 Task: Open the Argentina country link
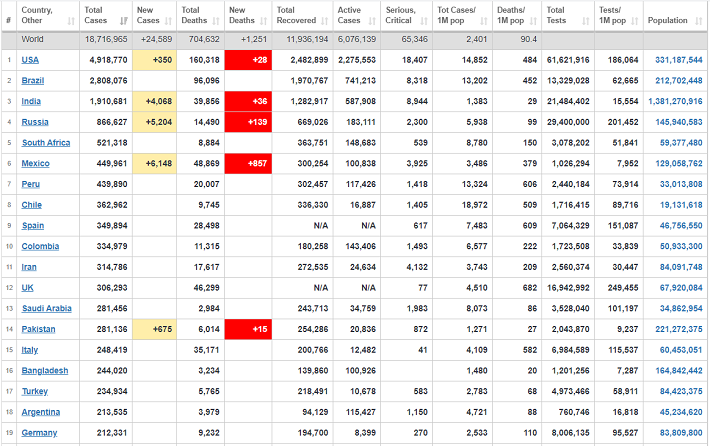tap(41, 412)
